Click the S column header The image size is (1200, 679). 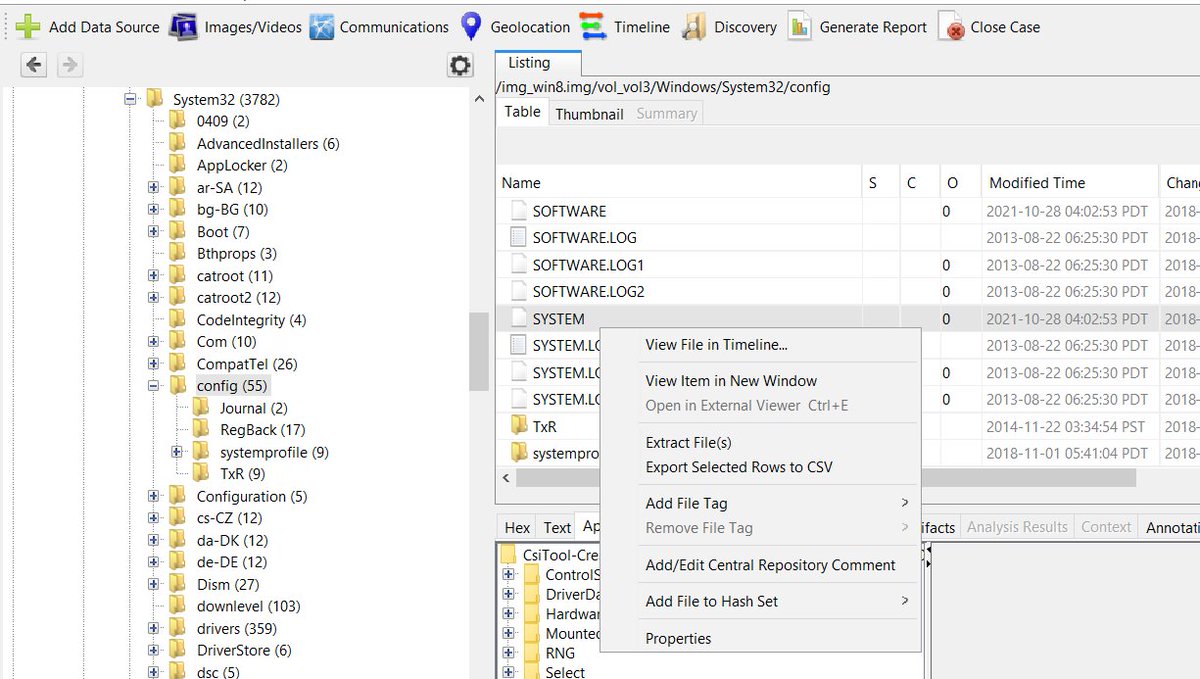pyautogui.click(x=881, y=183)
